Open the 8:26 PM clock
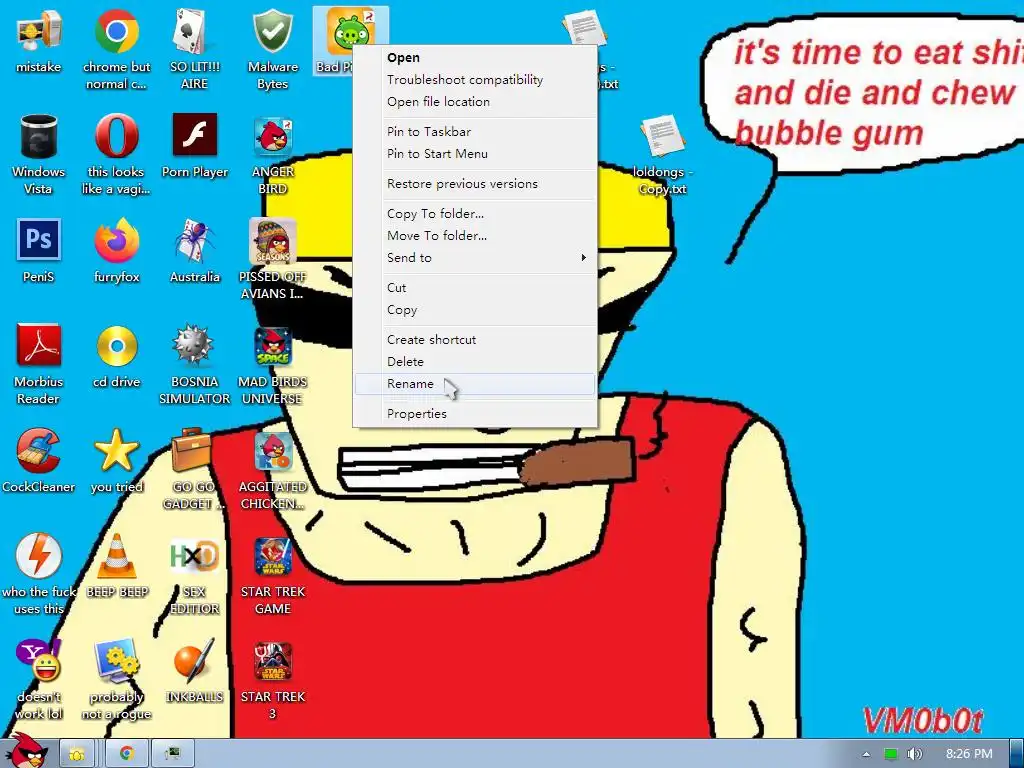Screen dimensions: 1024x768 968,754
